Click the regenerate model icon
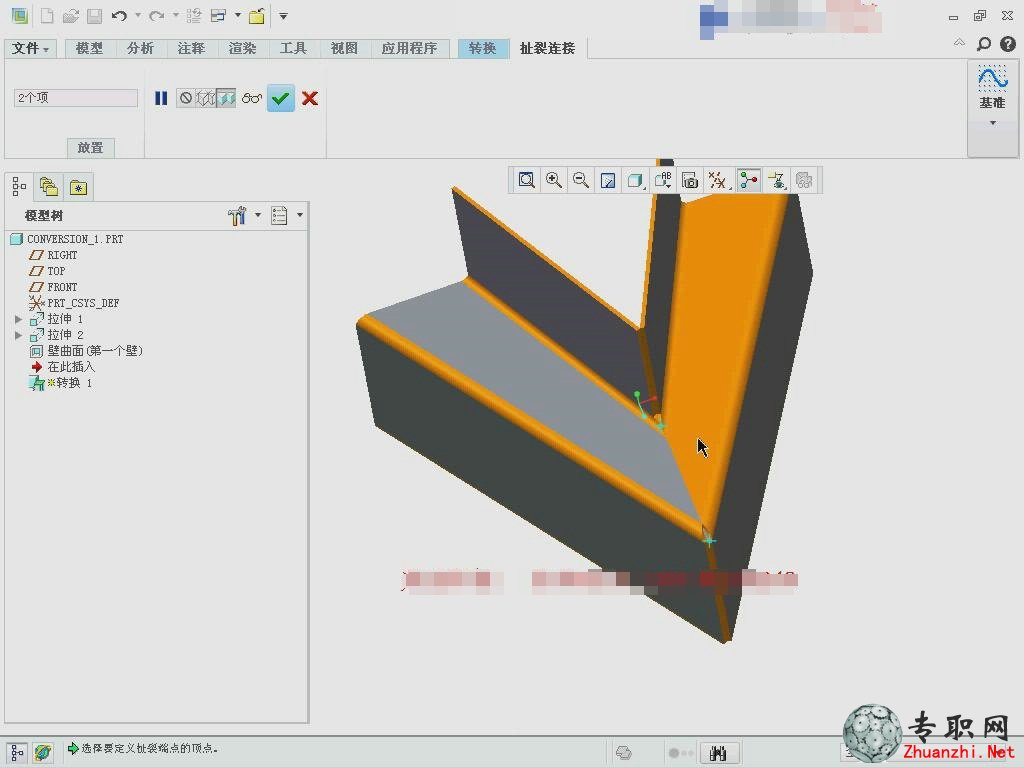 click(x=193, y=16)
